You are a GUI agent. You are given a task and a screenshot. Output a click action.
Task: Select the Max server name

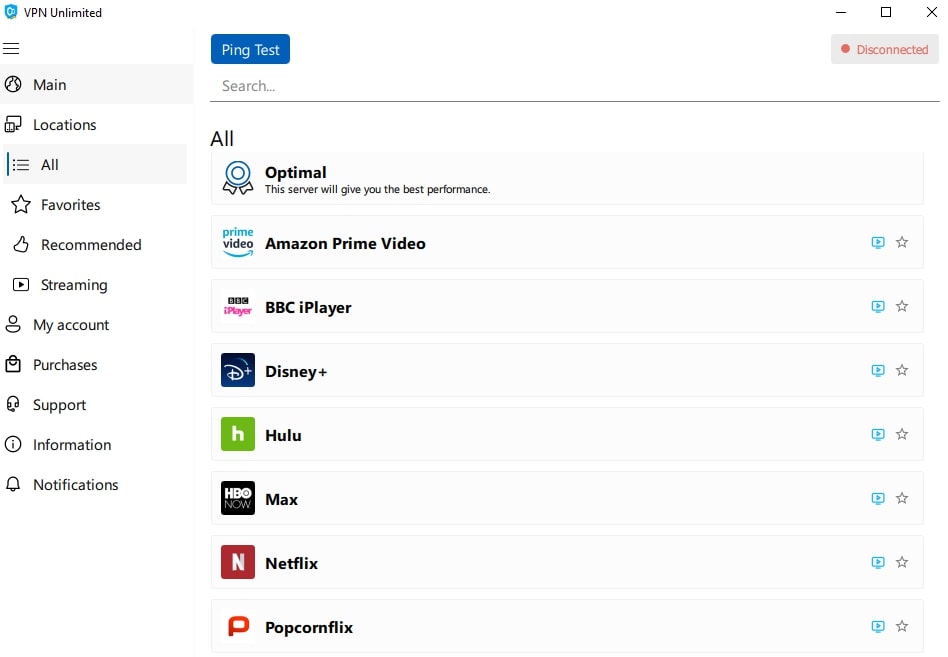pyautogui.click(x=282, y=499)
